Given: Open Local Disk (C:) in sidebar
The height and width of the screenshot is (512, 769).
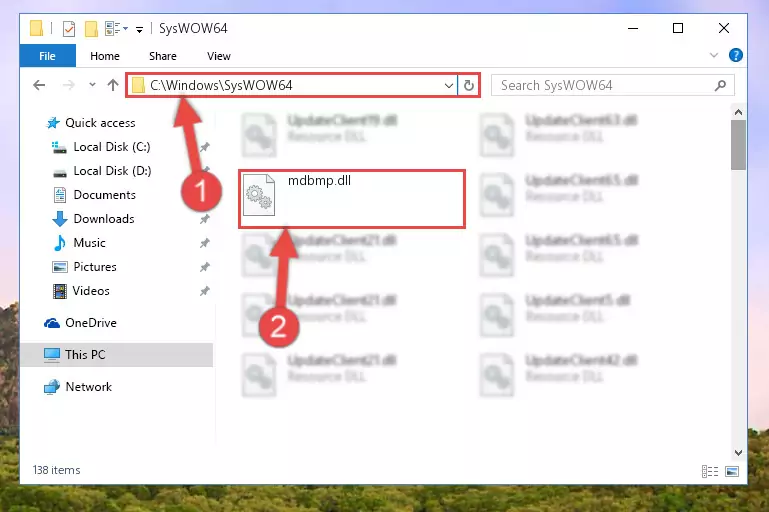Looking at the screenshot, I should click(x=112, y=147).
